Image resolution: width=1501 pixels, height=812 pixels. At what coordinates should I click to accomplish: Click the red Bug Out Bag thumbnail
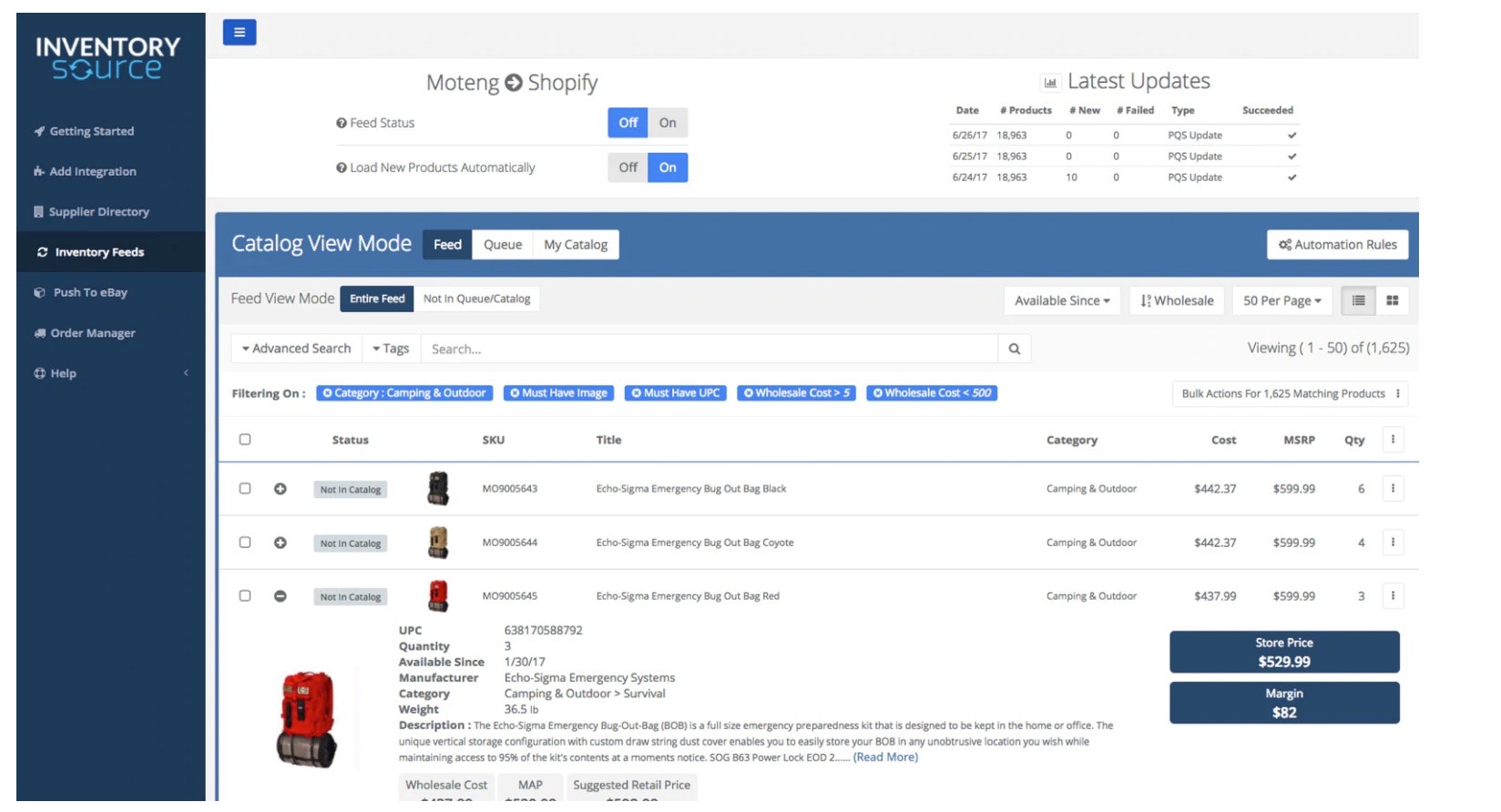pyautogui.click(x=438, y=596)
